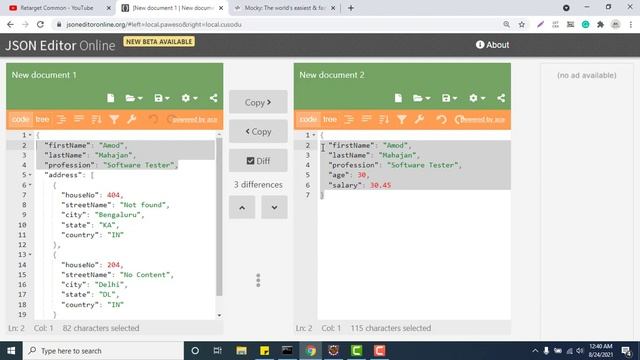Repair JSON with wrench in left panel
This screenshot has height=360, width=640.
131,119
